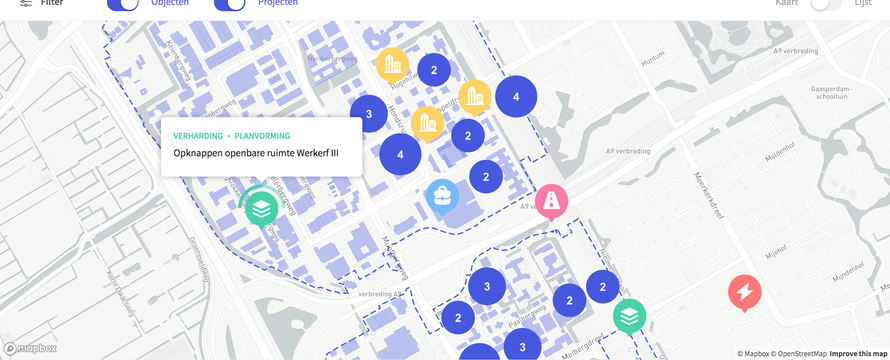Expand the 2 cluster above the briefcase marker
The height and width of the screenshot is (360, 890).
486,177
